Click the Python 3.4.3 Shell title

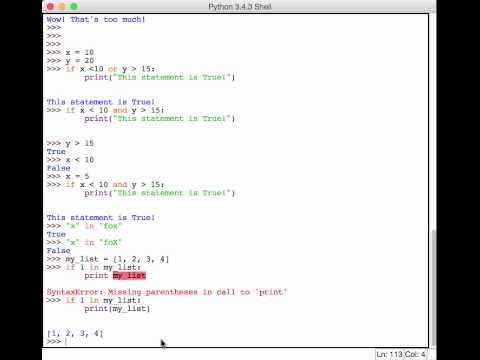pyautogui.click(x=240, y=6)
